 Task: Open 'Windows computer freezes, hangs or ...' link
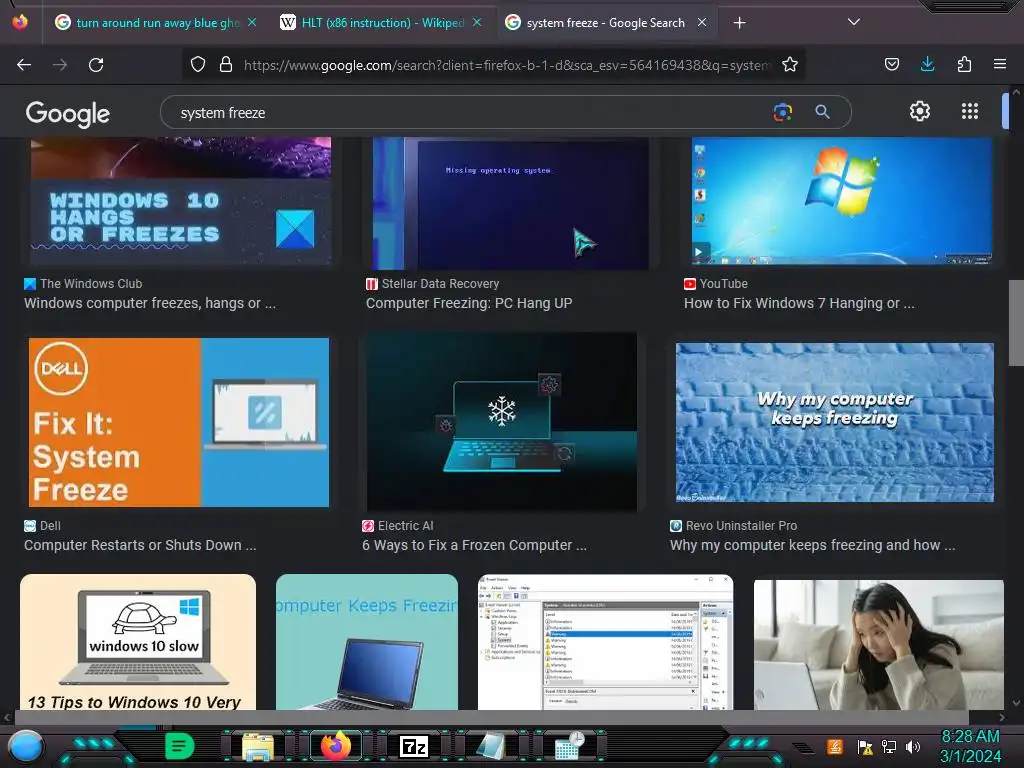(150, 303)
